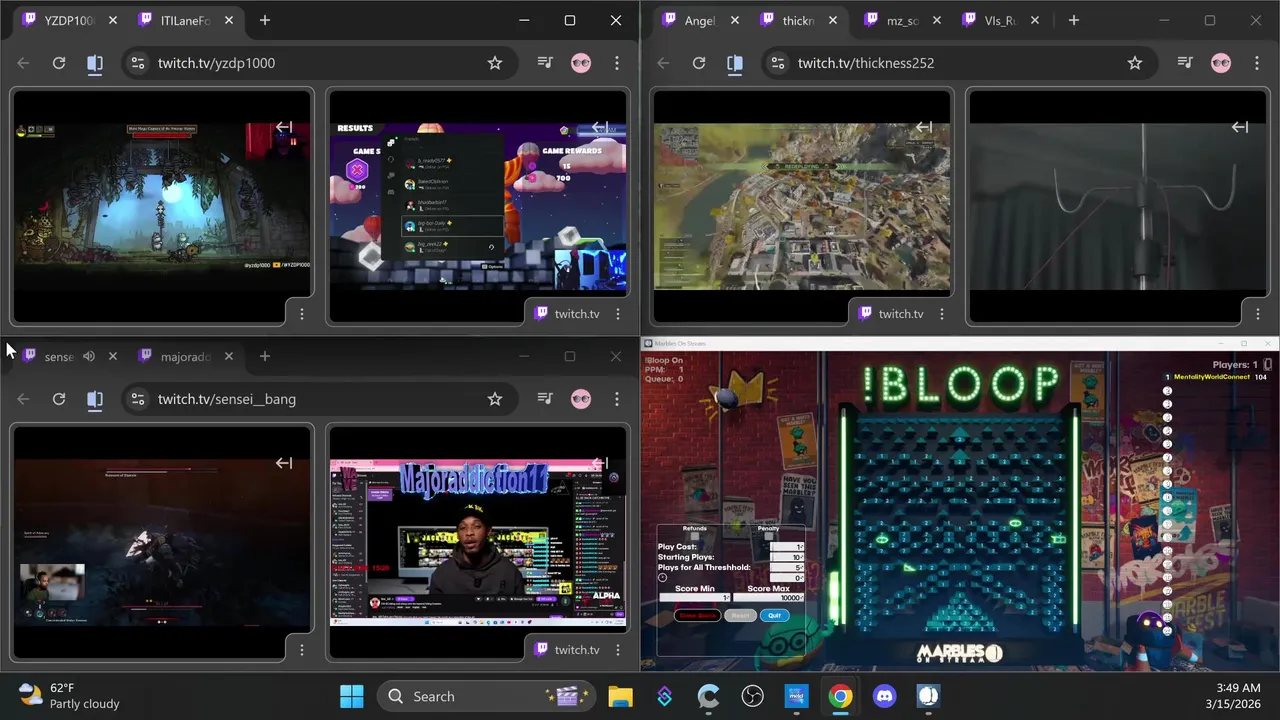
Task: Click the Starting Plays input field
Action: (x=787, y=557)
